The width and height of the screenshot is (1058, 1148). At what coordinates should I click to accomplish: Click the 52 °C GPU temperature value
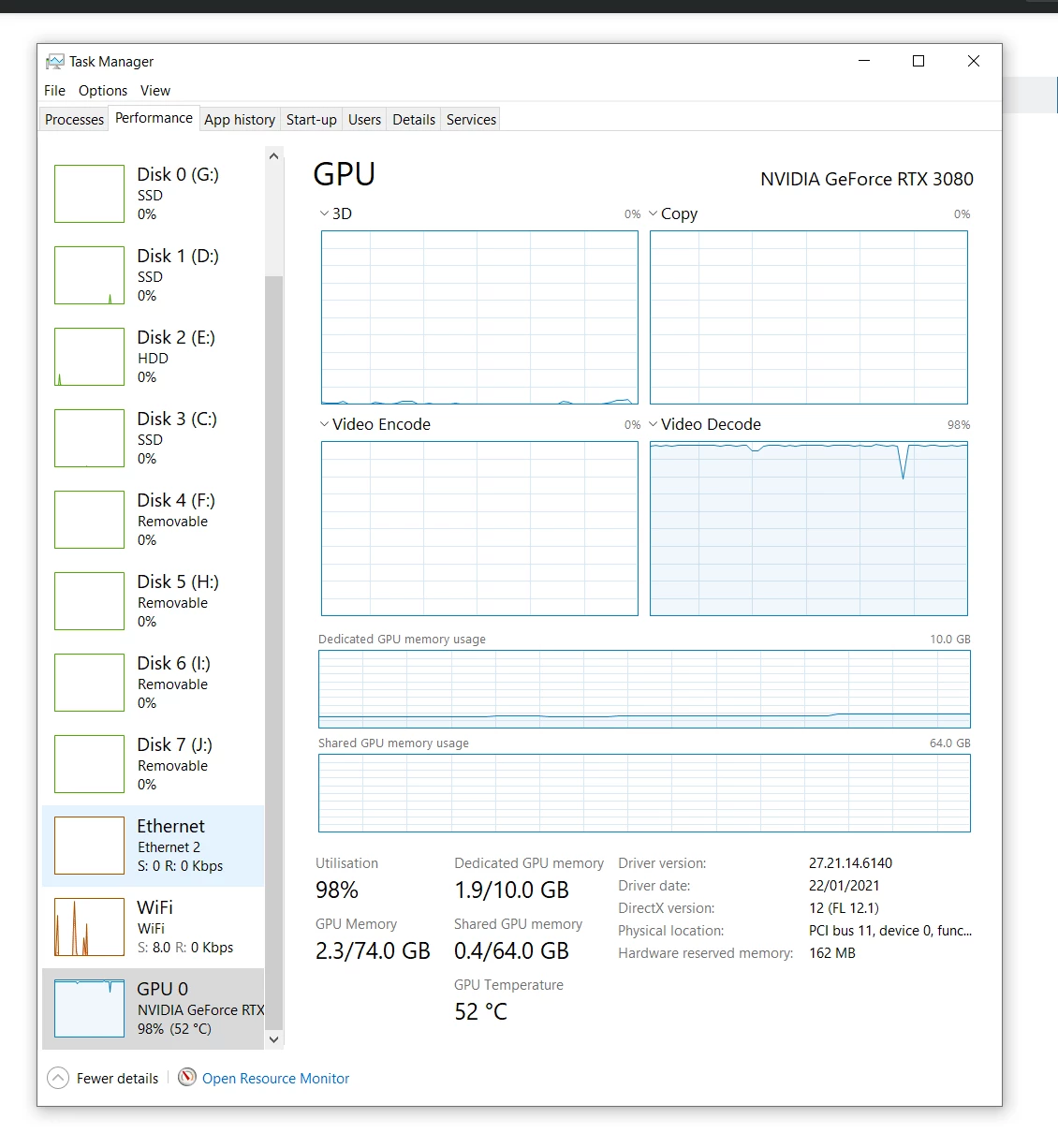coord(480,1011)
